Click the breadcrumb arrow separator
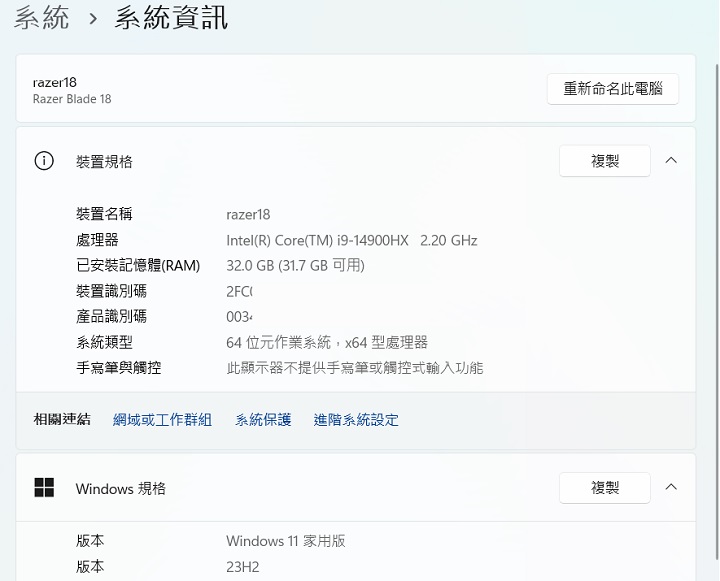 tap(93, 19)
